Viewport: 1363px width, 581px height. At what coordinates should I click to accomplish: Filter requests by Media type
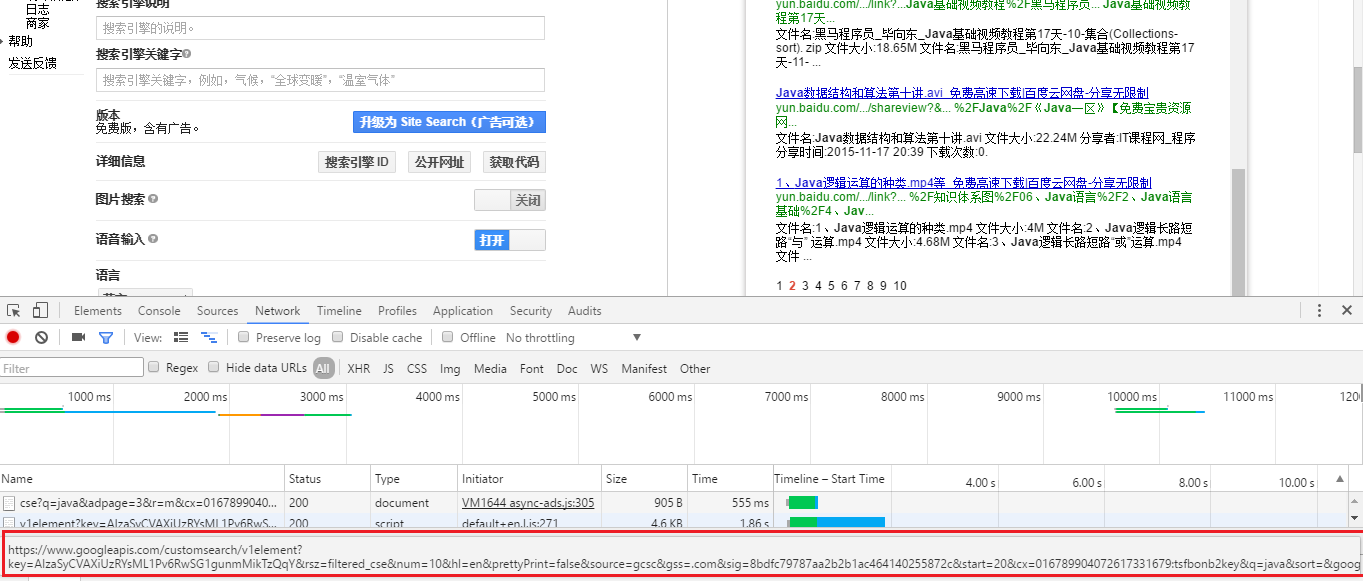[490, 368]
